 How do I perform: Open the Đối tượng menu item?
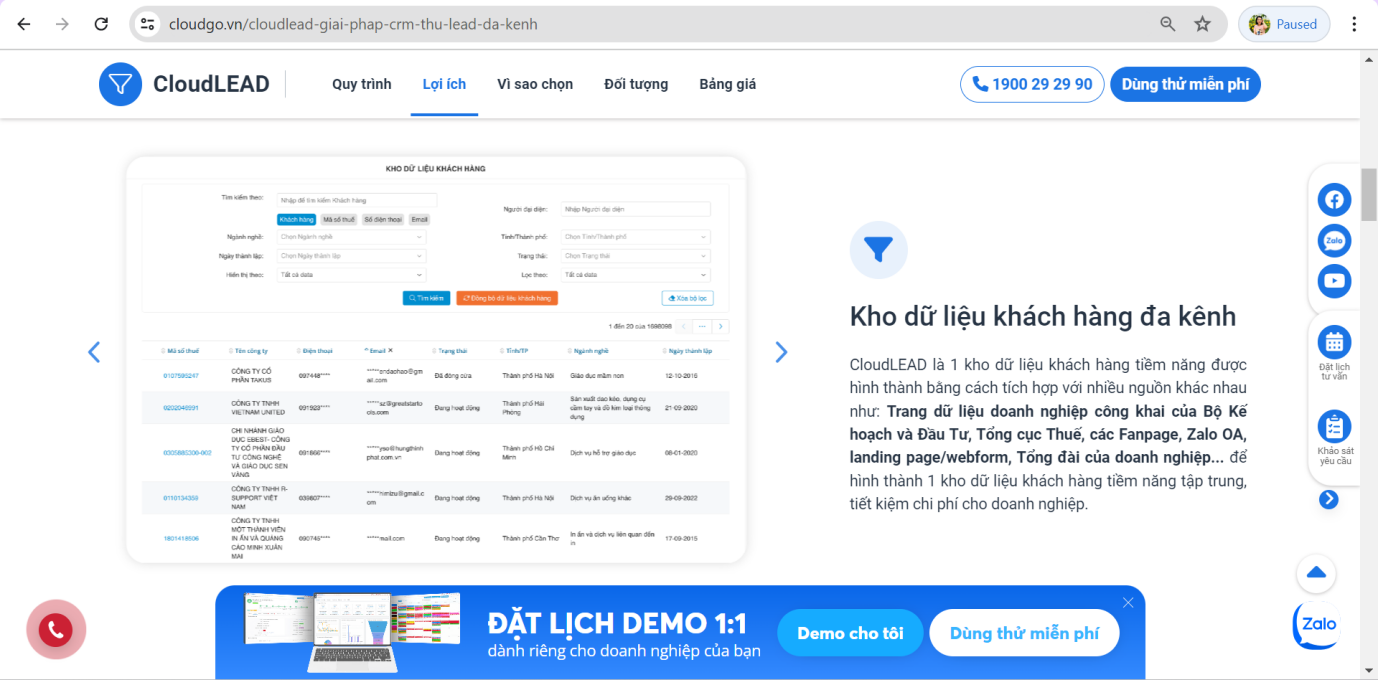(x=636, y=84)
